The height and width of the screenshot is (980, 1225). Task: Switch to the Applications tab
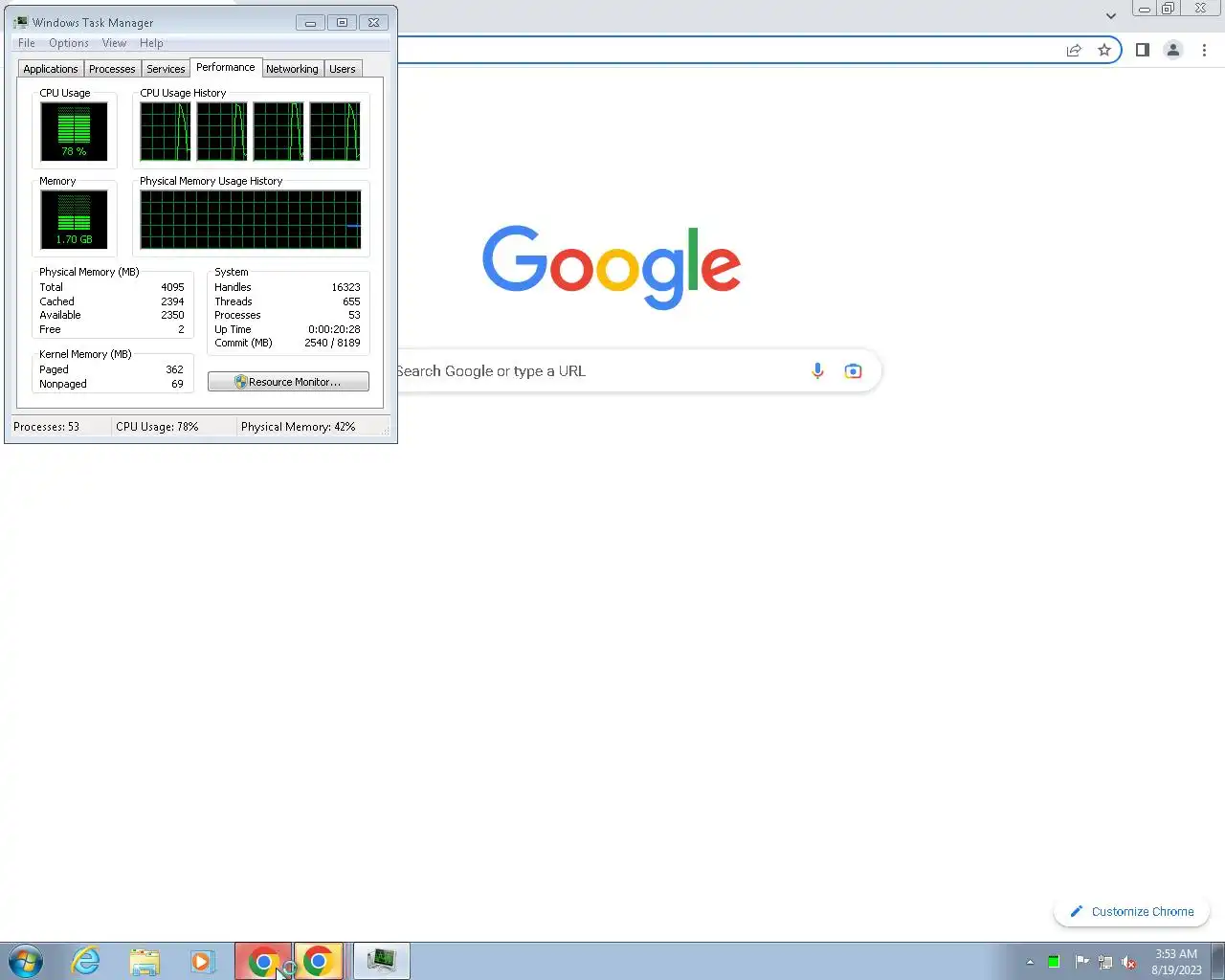[51, 69]
